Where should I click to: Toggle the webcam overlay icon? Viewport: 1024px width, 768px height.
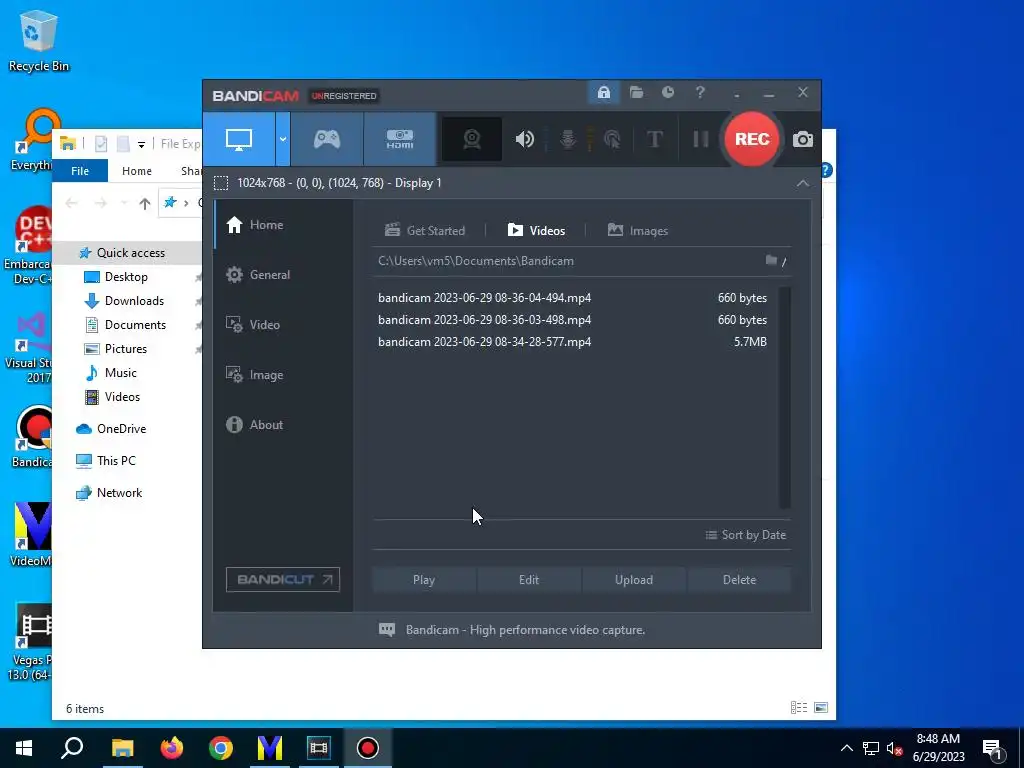coord(472,139)
